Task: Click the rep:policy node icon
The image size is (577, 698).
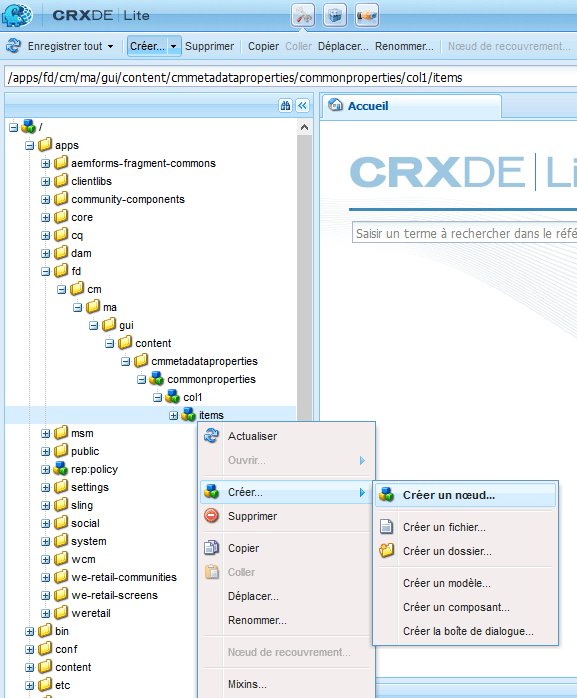Action: (x=60, y=469)
